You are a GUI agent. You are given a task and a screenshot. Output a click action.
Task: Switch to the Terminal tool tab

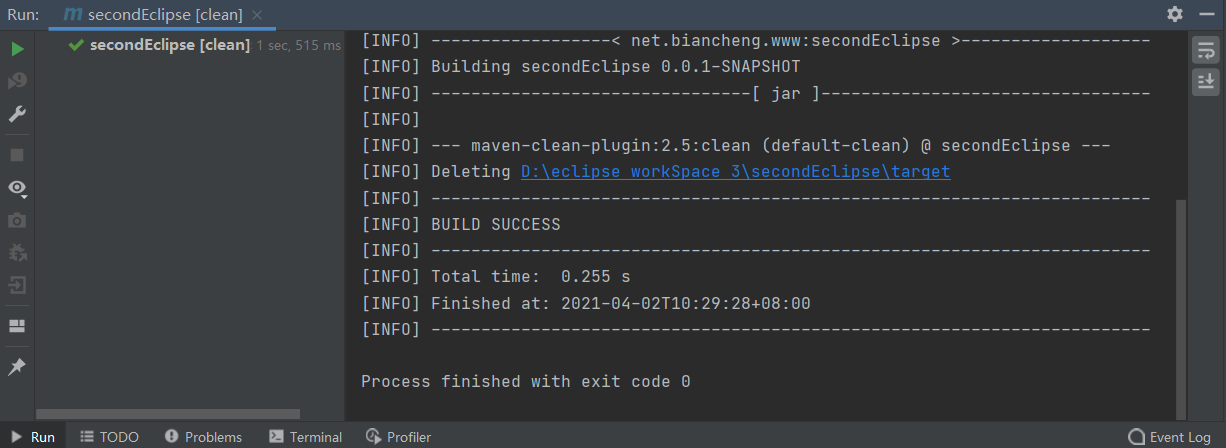(x=306, y=437)
